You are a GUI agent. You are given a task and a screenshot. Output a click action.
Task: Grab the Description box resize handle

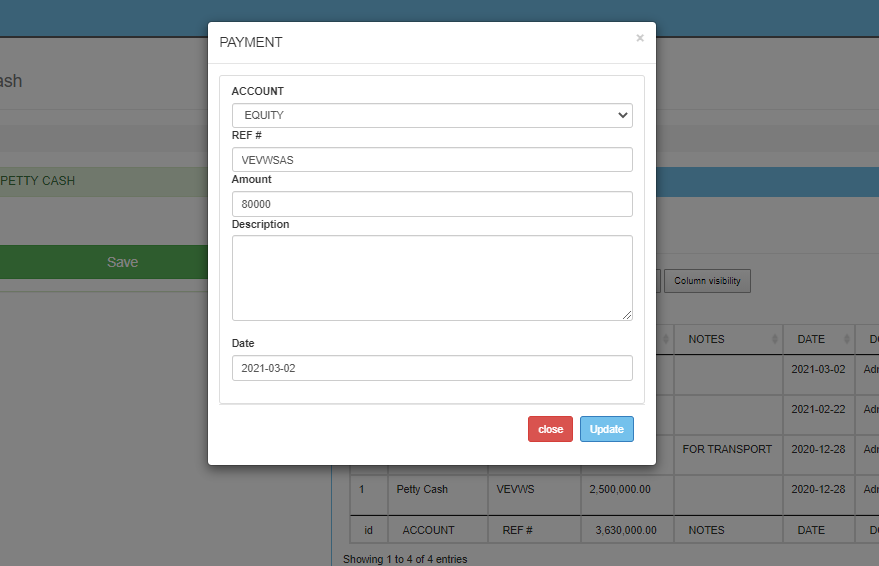(627, 315)
